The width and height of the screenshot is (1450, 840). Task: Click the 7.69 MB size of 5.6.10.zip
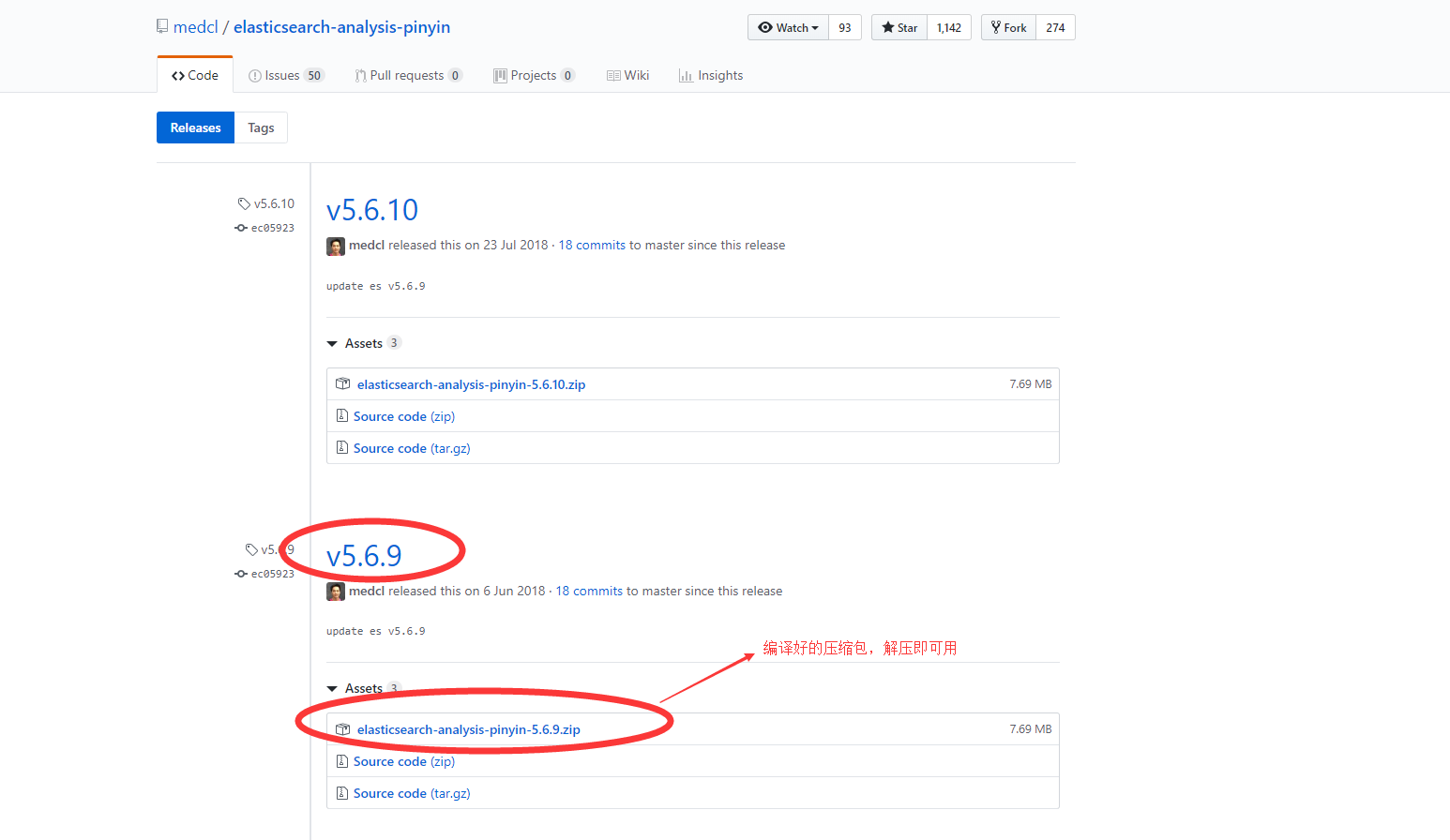pos(1030,384)
